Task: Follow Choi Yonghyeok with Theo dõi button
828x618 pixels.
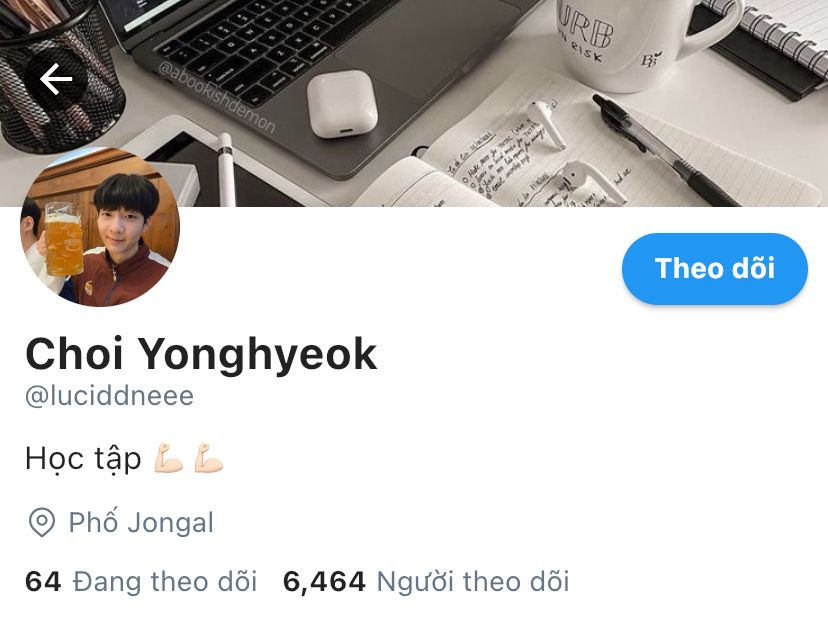Action: click(x=714, y=268)
